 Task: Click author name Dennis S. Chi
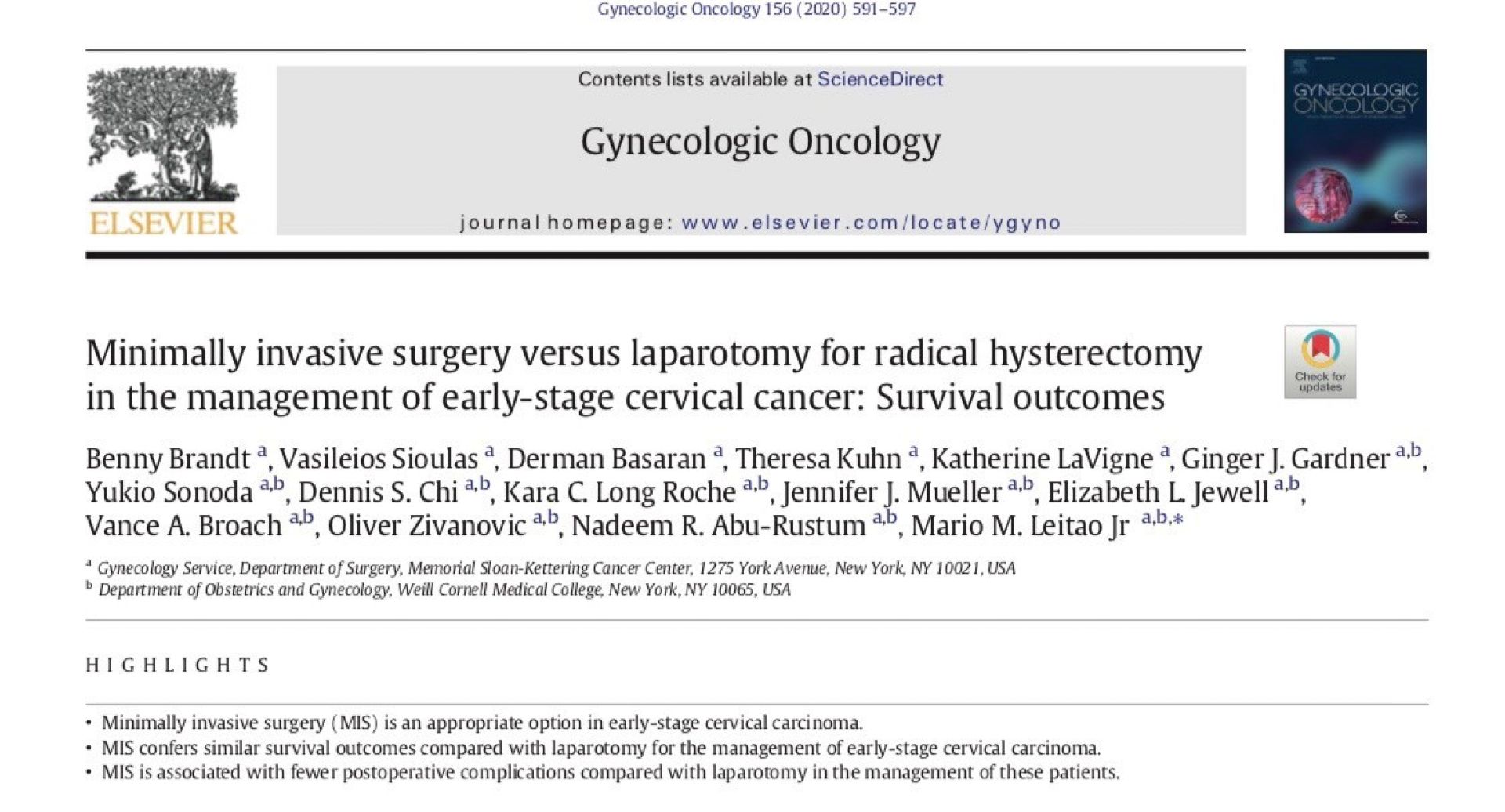pyautogui.click(x=378, y=492)
